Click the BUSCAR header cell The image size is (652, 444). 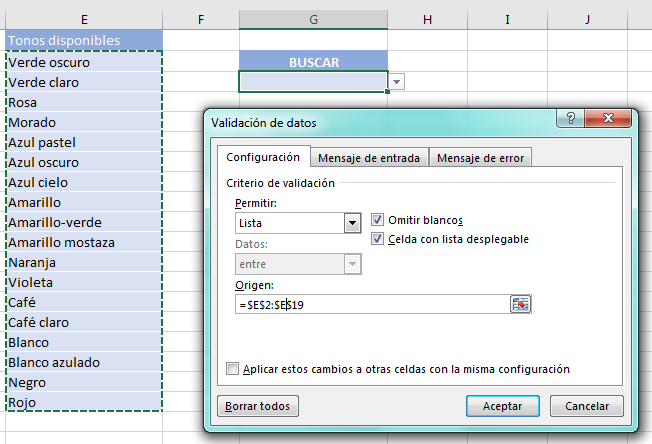coord(314,62)
